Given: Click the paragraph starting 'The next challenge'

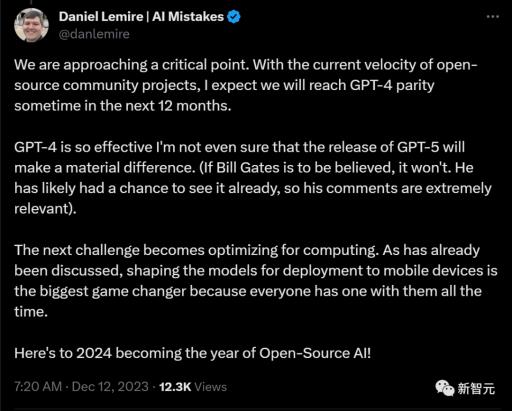Looking at the screenshot, I should (256, 281).
